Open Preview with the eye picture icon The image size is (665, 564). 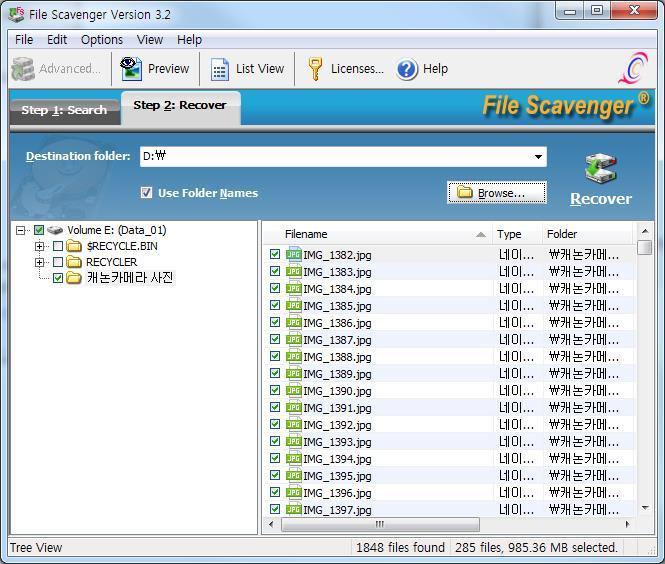pos(131,69)
